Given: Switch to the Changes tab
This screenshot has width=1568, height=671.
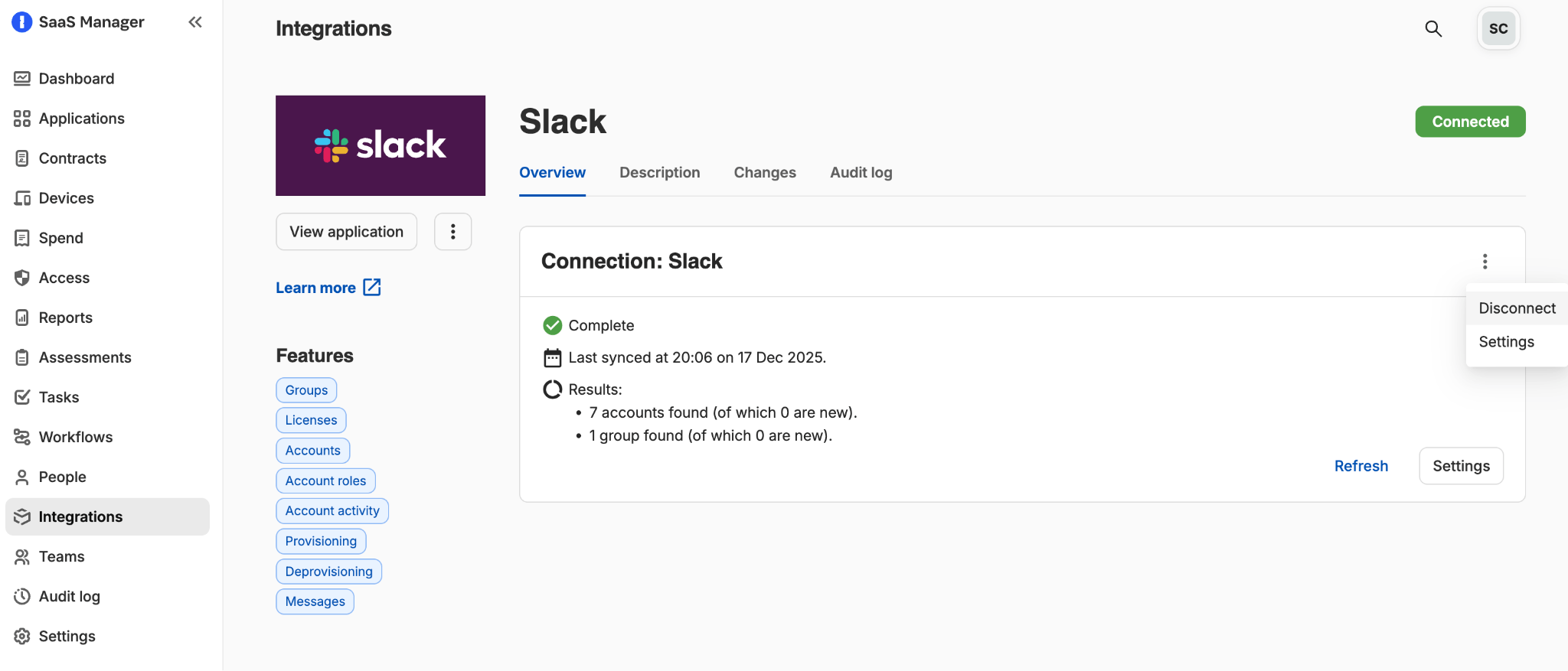Looking at the screenshot, I should pyautogui.click(x=765, y=172).
